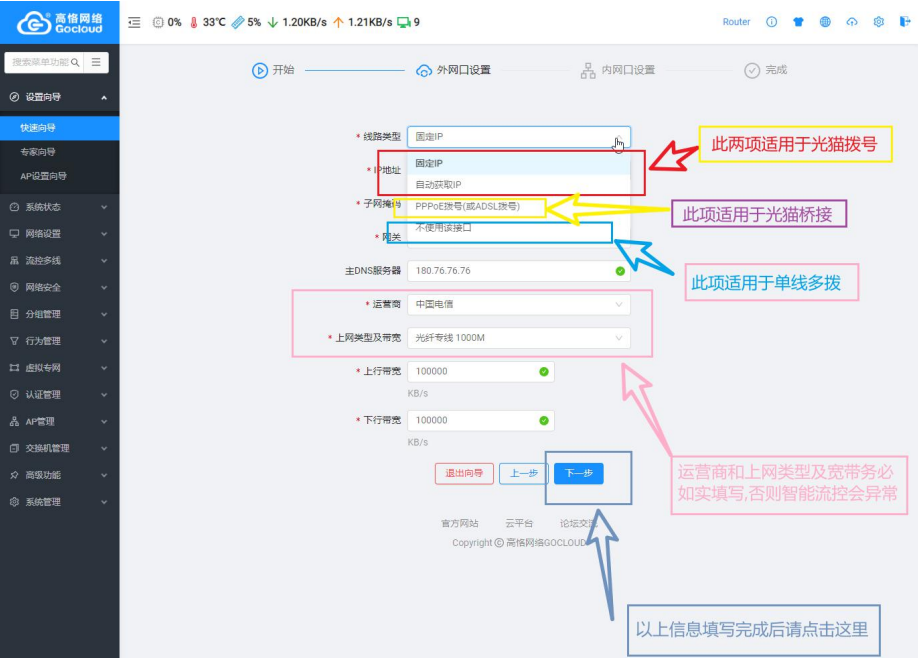Click the 主DNS服务器 input field

coord(510,271)
